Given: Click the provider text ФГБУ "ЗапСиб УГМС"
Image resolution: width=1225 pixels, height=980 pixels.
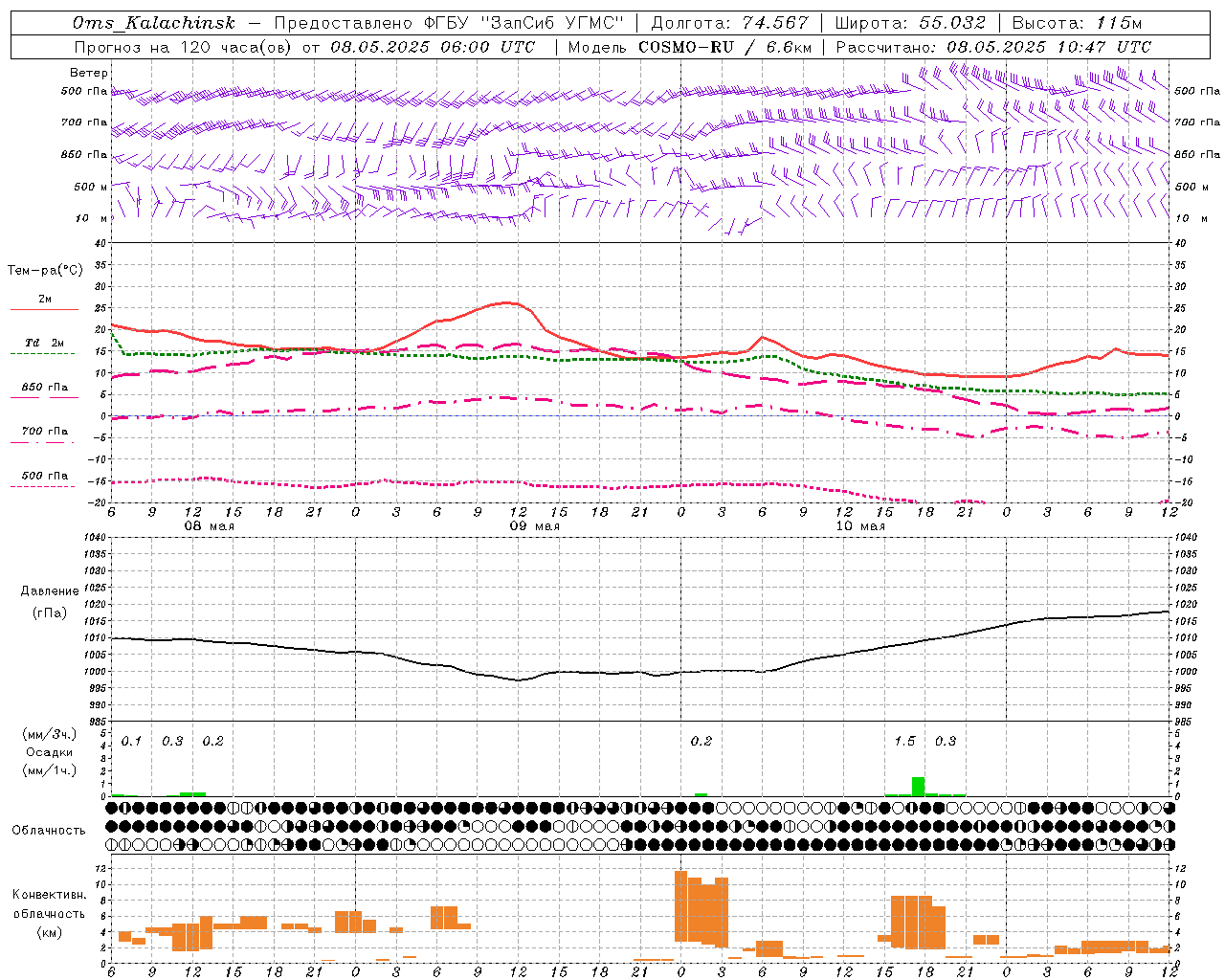Looking at the screenshot, I should [523, 23].
